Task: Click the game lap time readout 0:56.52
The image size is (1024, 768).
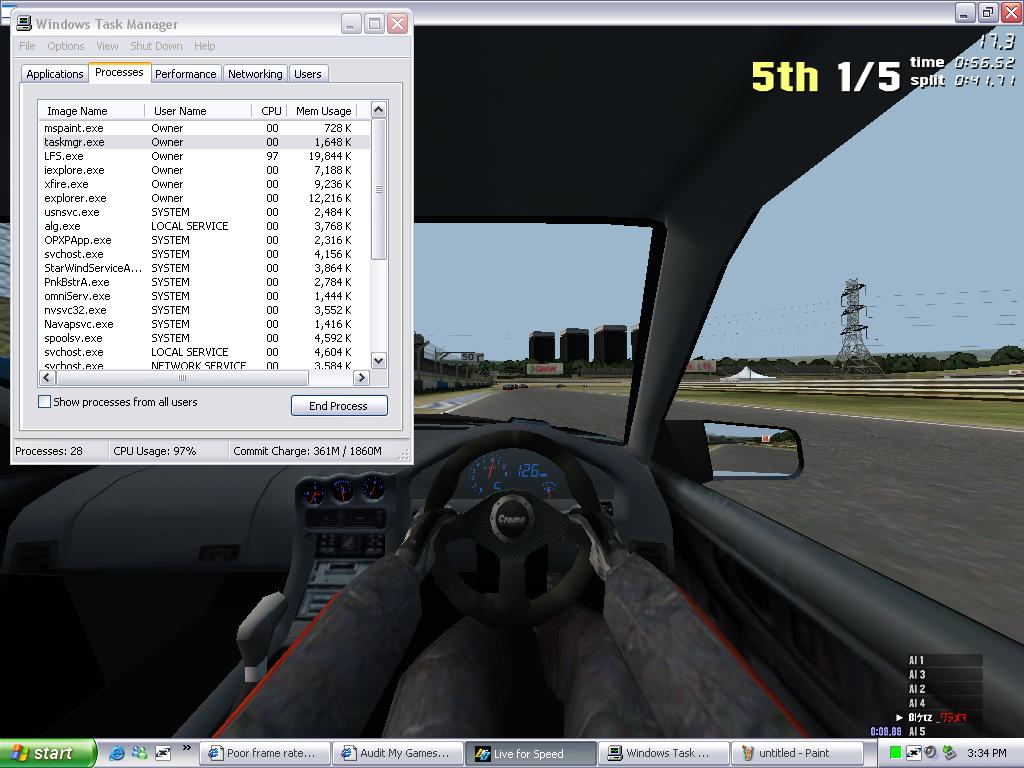Action: coord(984,63)
